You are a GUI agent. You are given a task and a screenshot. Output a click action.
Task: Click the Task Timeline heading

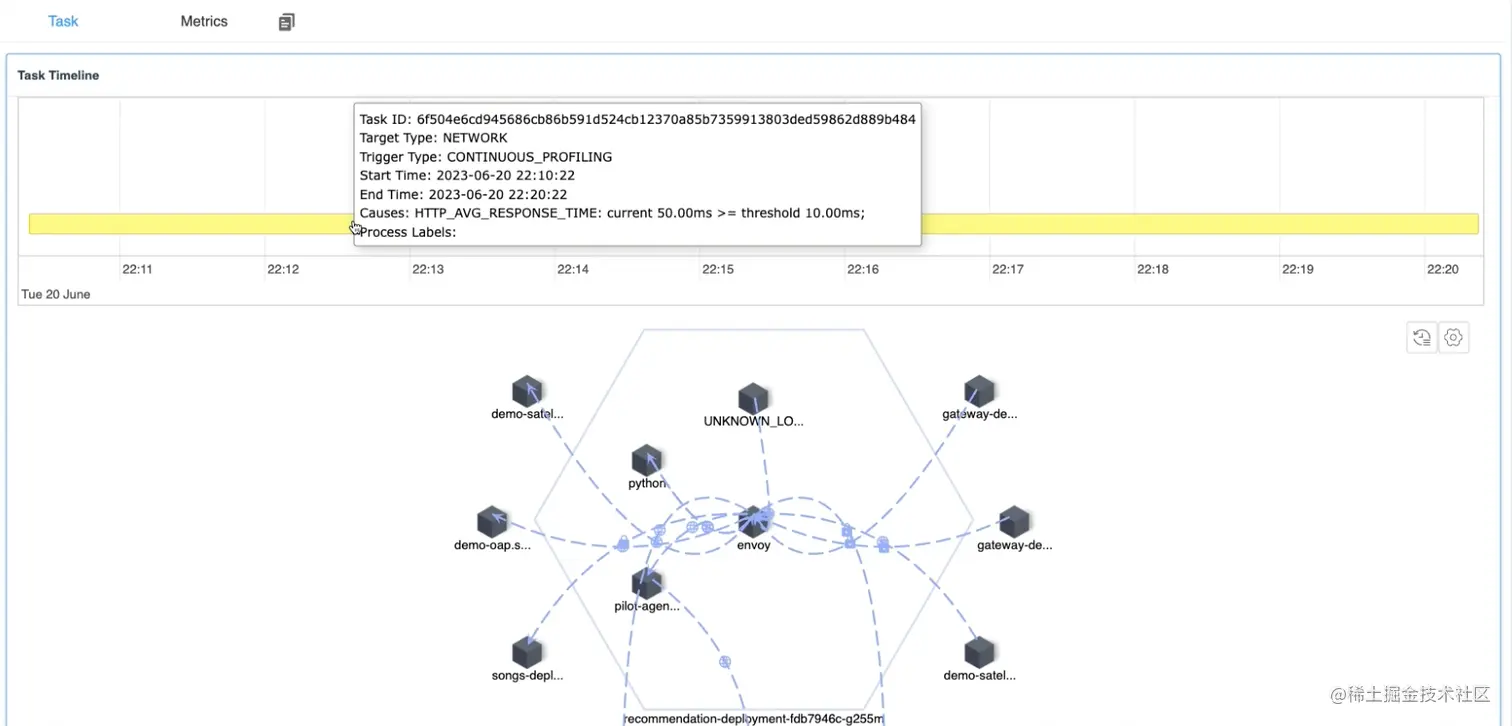coord(58,75)
